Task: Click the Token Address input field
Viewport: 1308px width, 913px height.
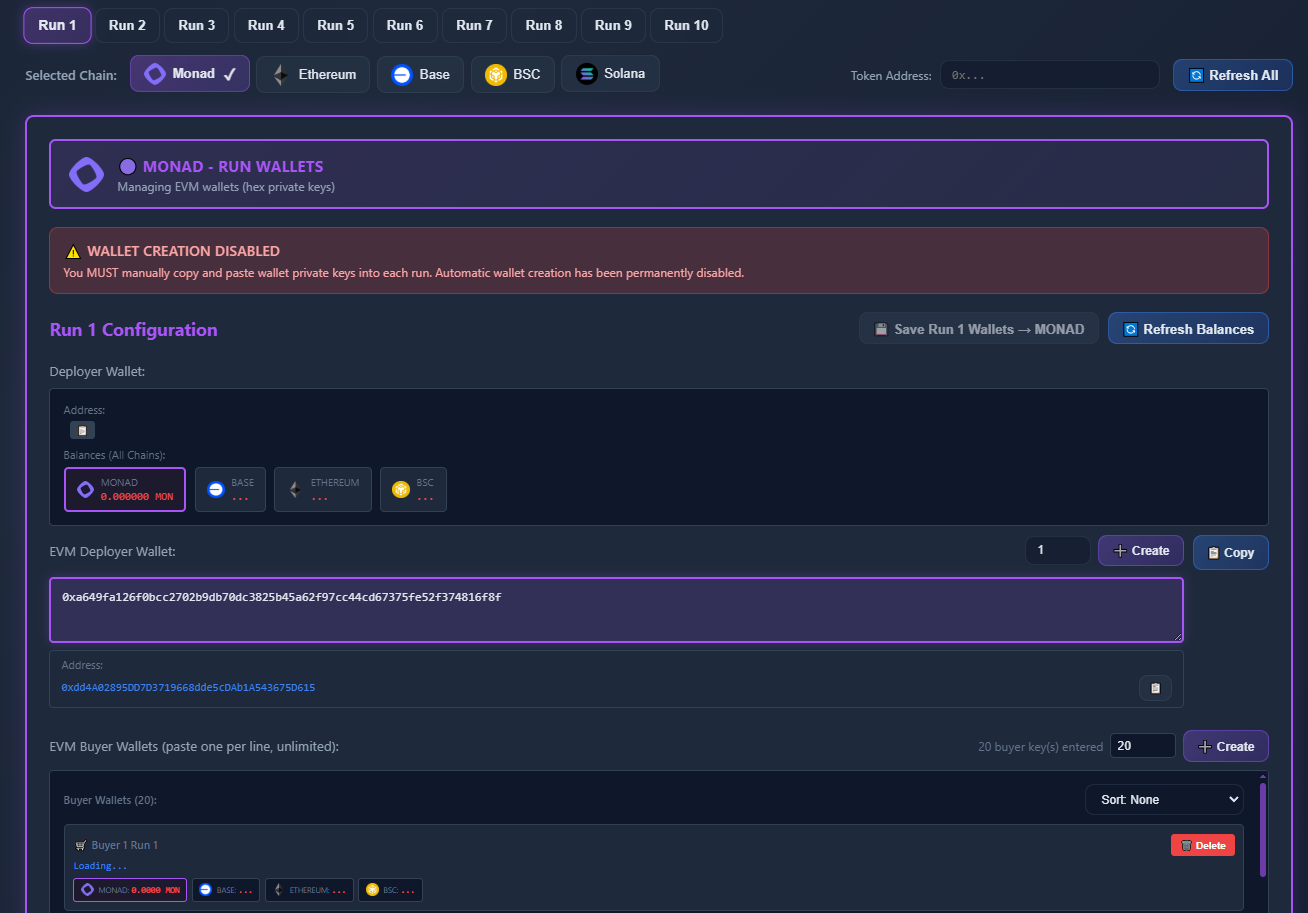Action: pos(1049,75)
